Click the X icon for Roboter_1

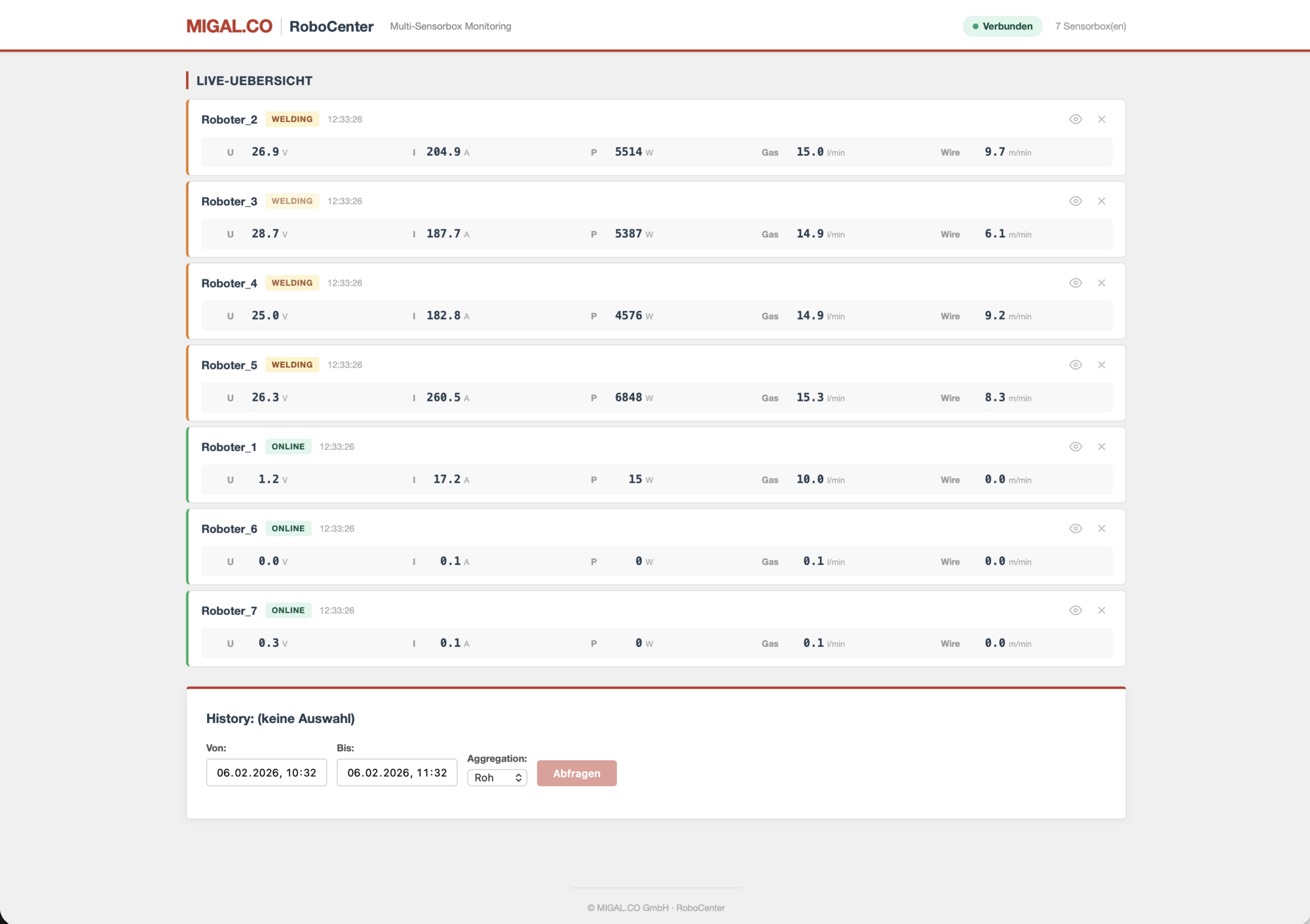point(1102,447)
